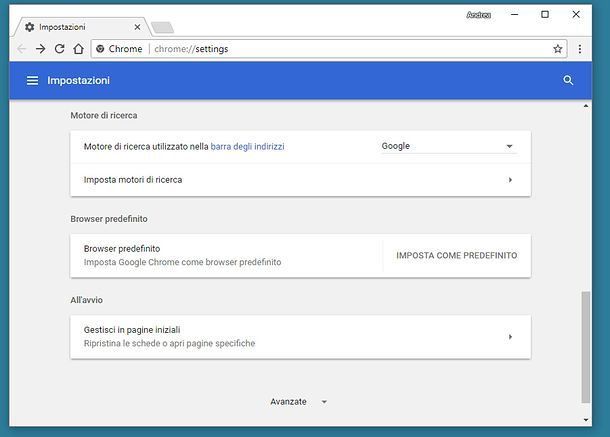Open Chrome three-dot menu
Viewport: 610px width, 437px height.
point(580,49)
